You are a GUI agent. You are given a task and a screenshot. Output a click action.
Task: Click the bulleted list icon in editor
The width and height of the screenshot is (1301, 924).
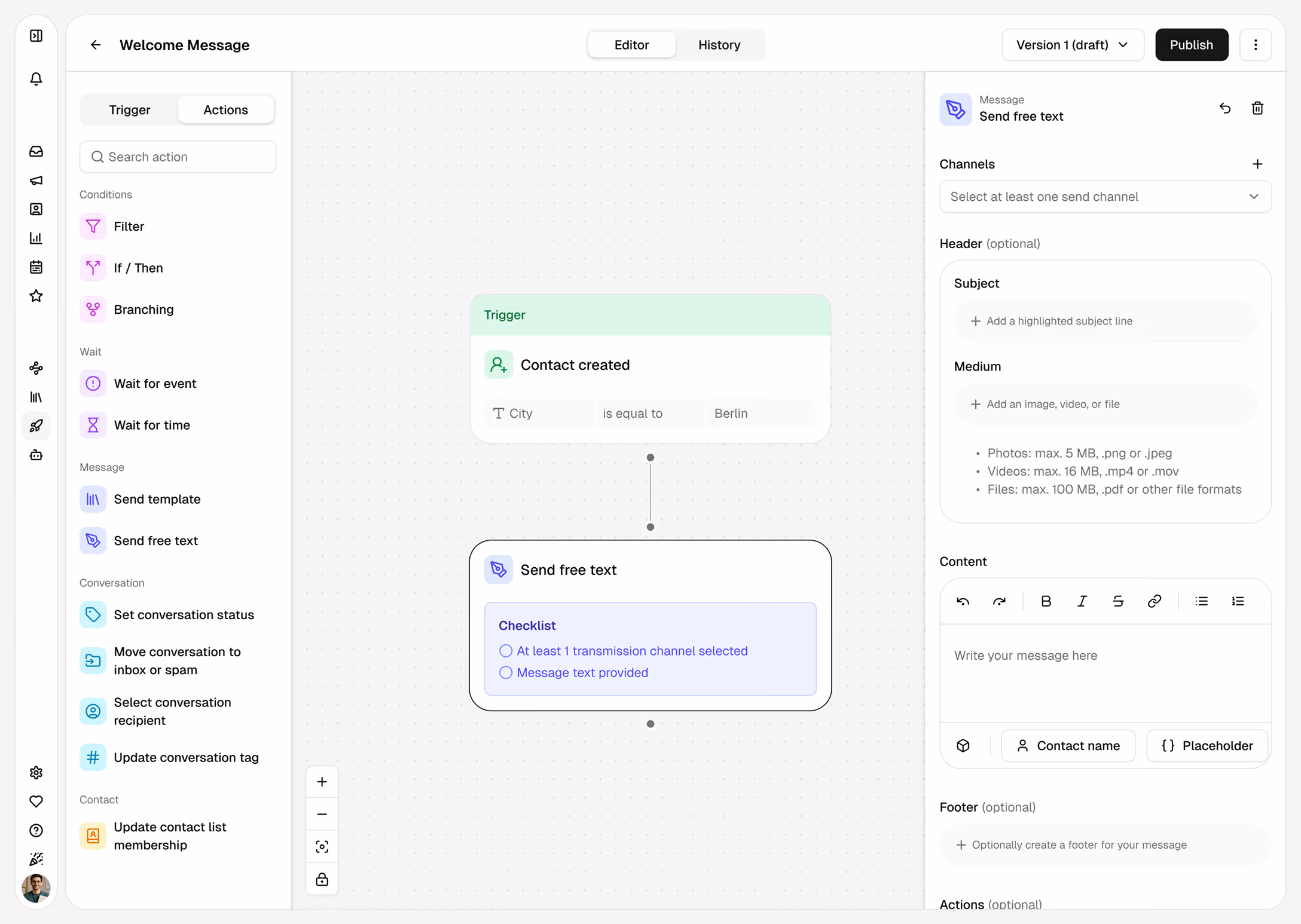point(1201,601)
